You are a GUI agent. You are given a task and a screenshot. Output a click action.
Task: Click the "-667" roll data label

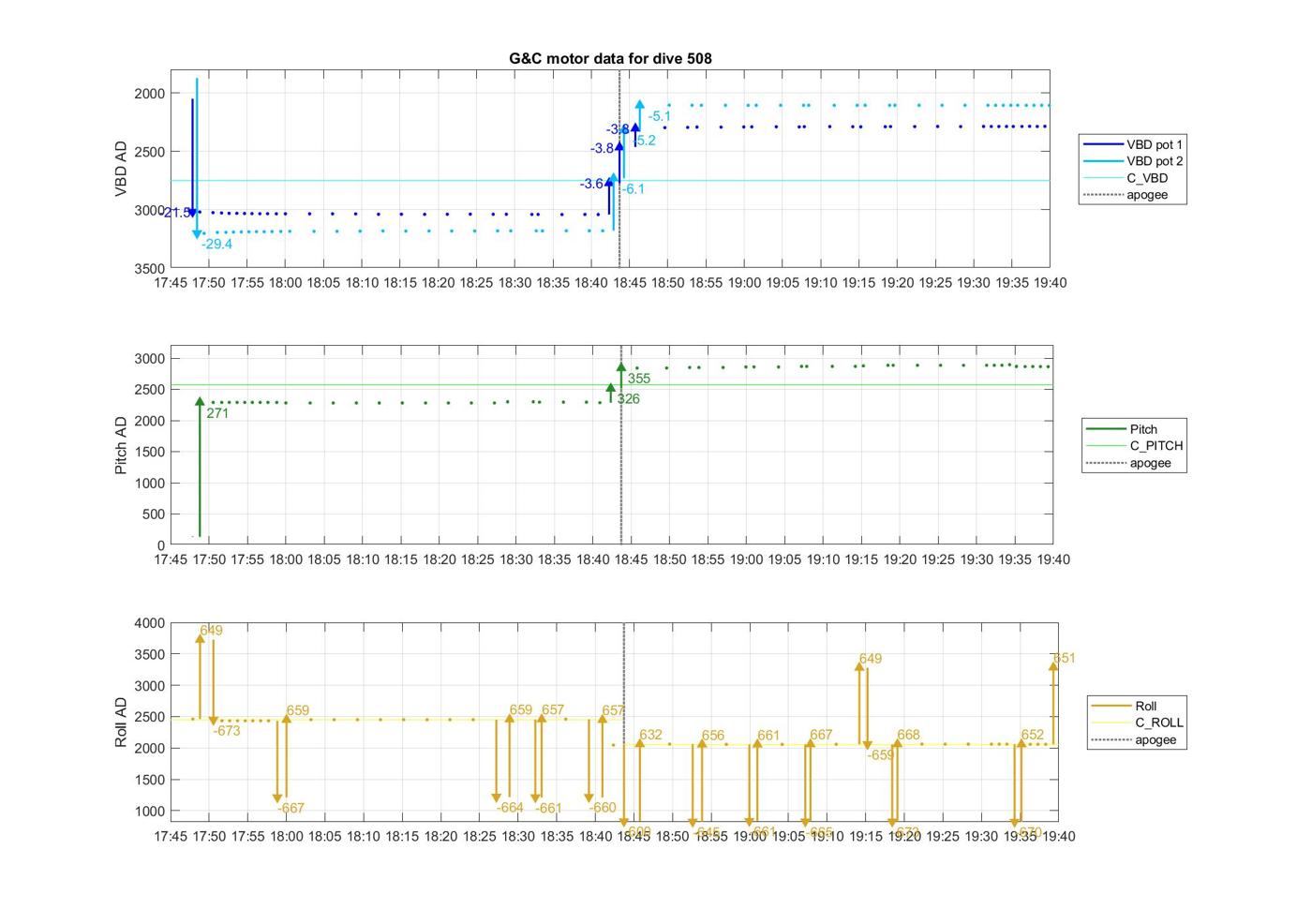coord(291,808)
